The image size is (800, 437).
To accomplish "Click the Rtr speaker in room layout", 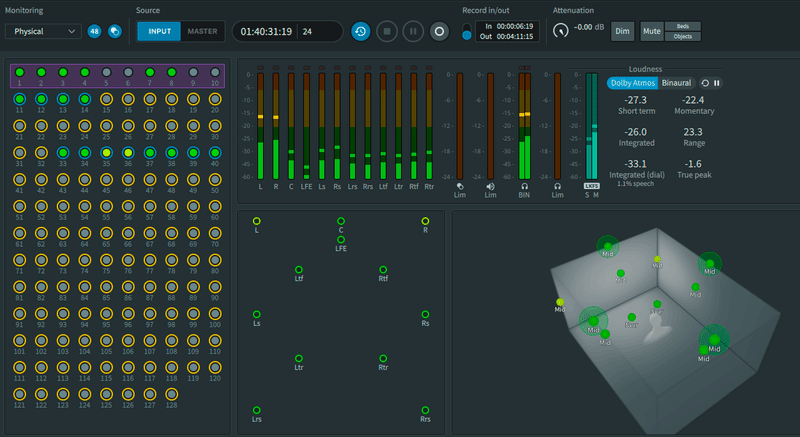I will pyautogui.click(x=383, y=358).
